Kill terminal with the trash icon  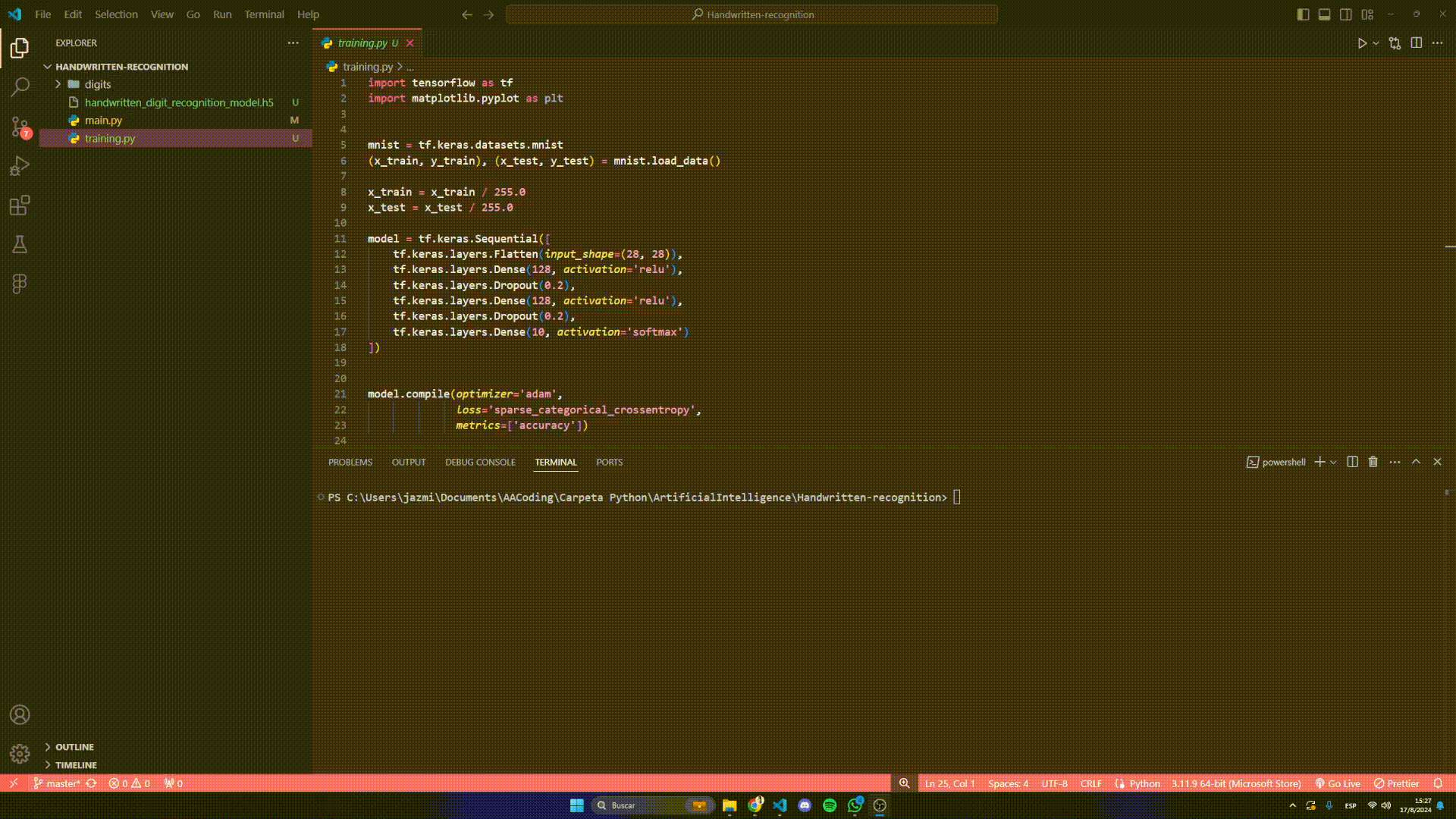1373,462
